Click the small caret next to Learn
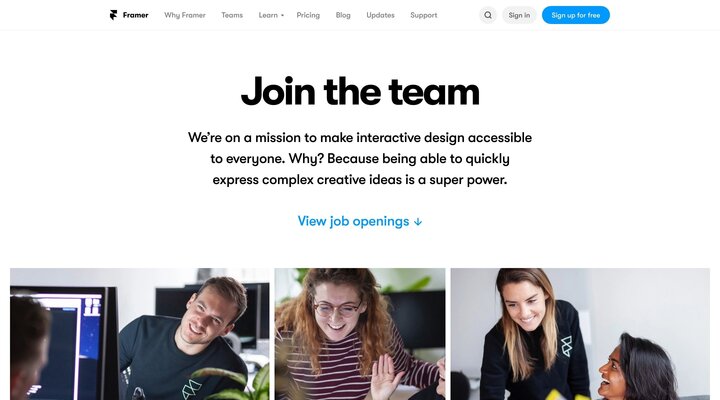The height and width of the screenshot is (400, 720). [282, 16]
